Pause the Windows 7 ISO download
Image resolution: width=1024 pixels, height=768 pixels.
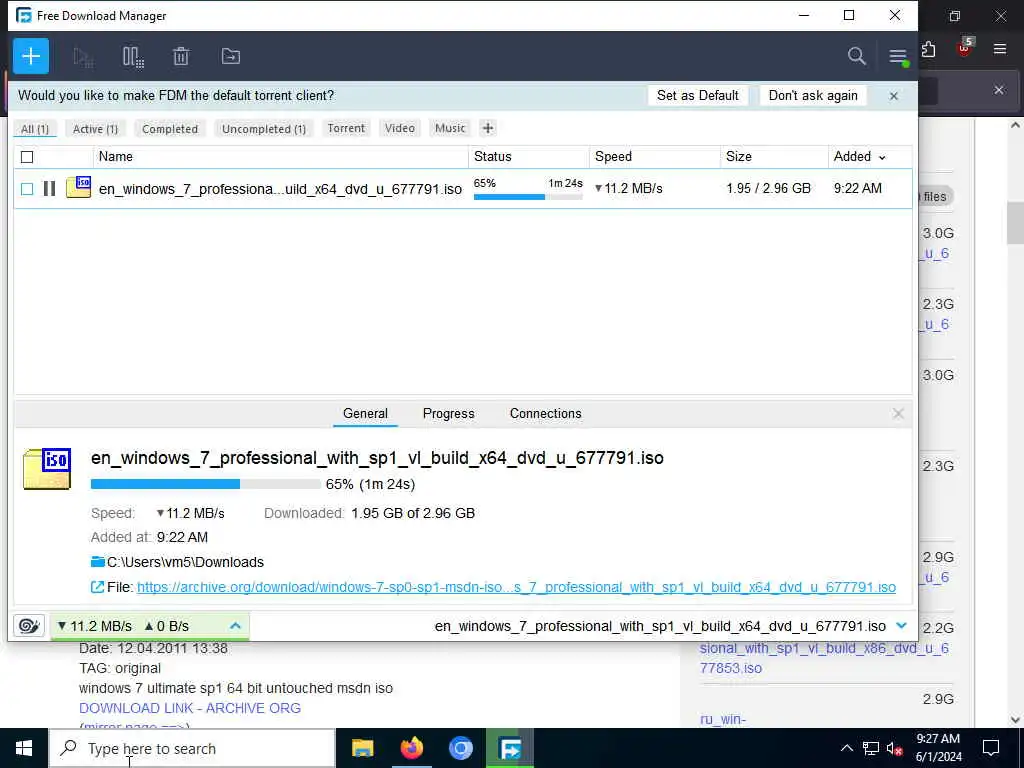(49, 189)
